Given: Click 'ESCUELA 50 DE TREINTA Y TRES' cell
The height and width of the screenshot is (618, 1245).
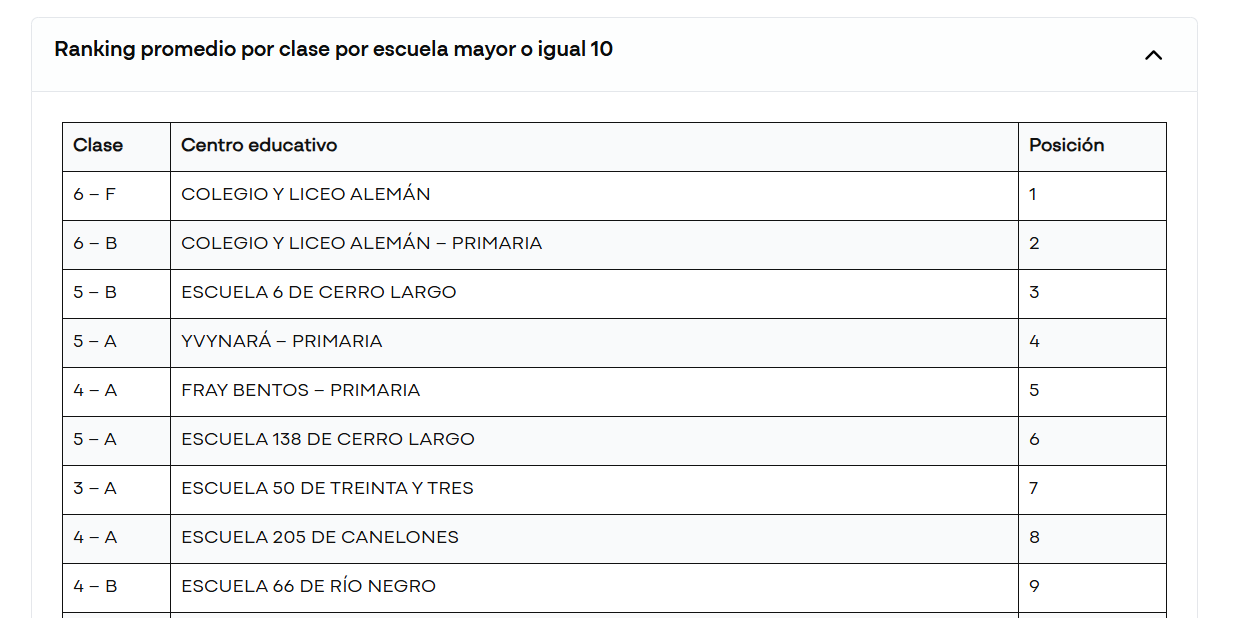Looking at the screenshot, I should click(327, 488).
